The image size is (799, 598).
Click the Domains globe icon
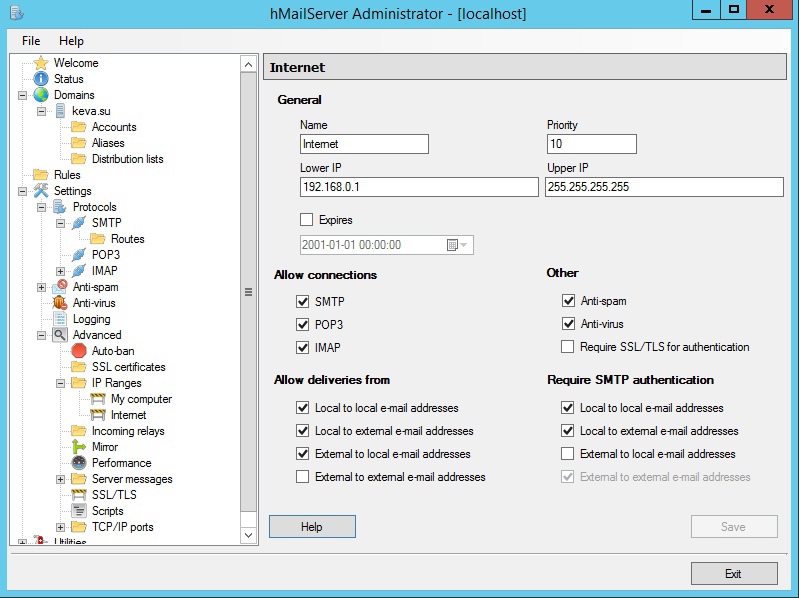41,95
